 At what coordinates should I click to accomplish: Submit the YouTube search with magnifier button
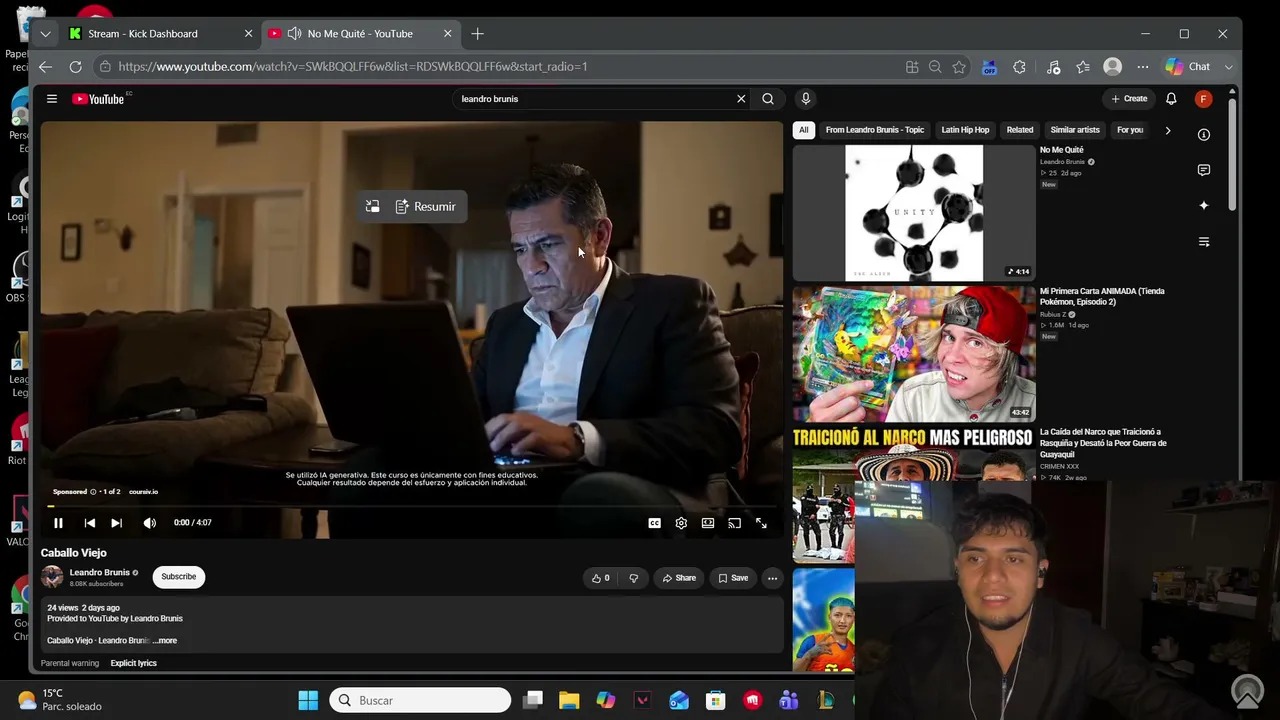768,99
